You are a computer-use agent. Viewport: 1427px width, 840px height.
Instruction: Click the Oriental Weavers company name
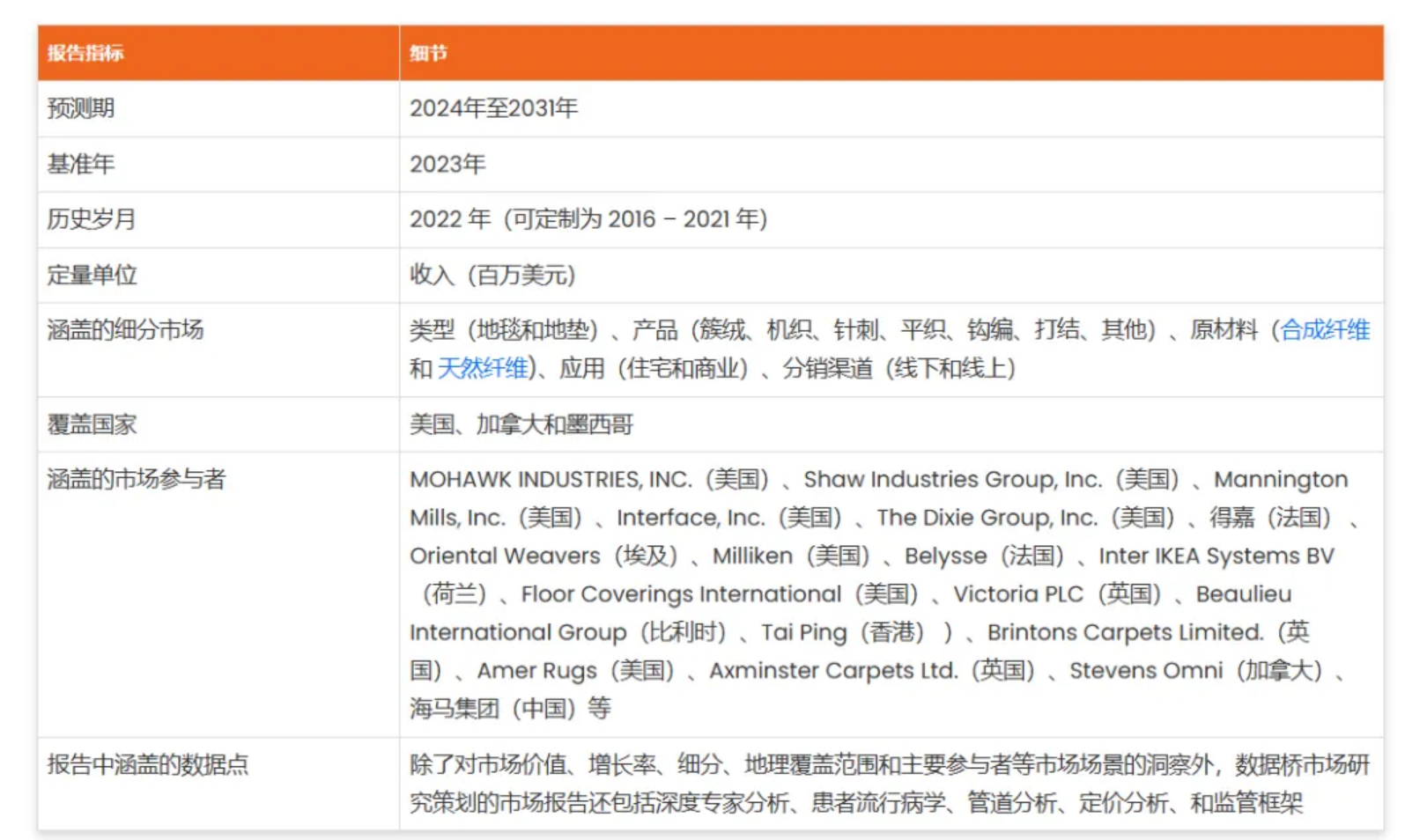[x=505, y=556]
